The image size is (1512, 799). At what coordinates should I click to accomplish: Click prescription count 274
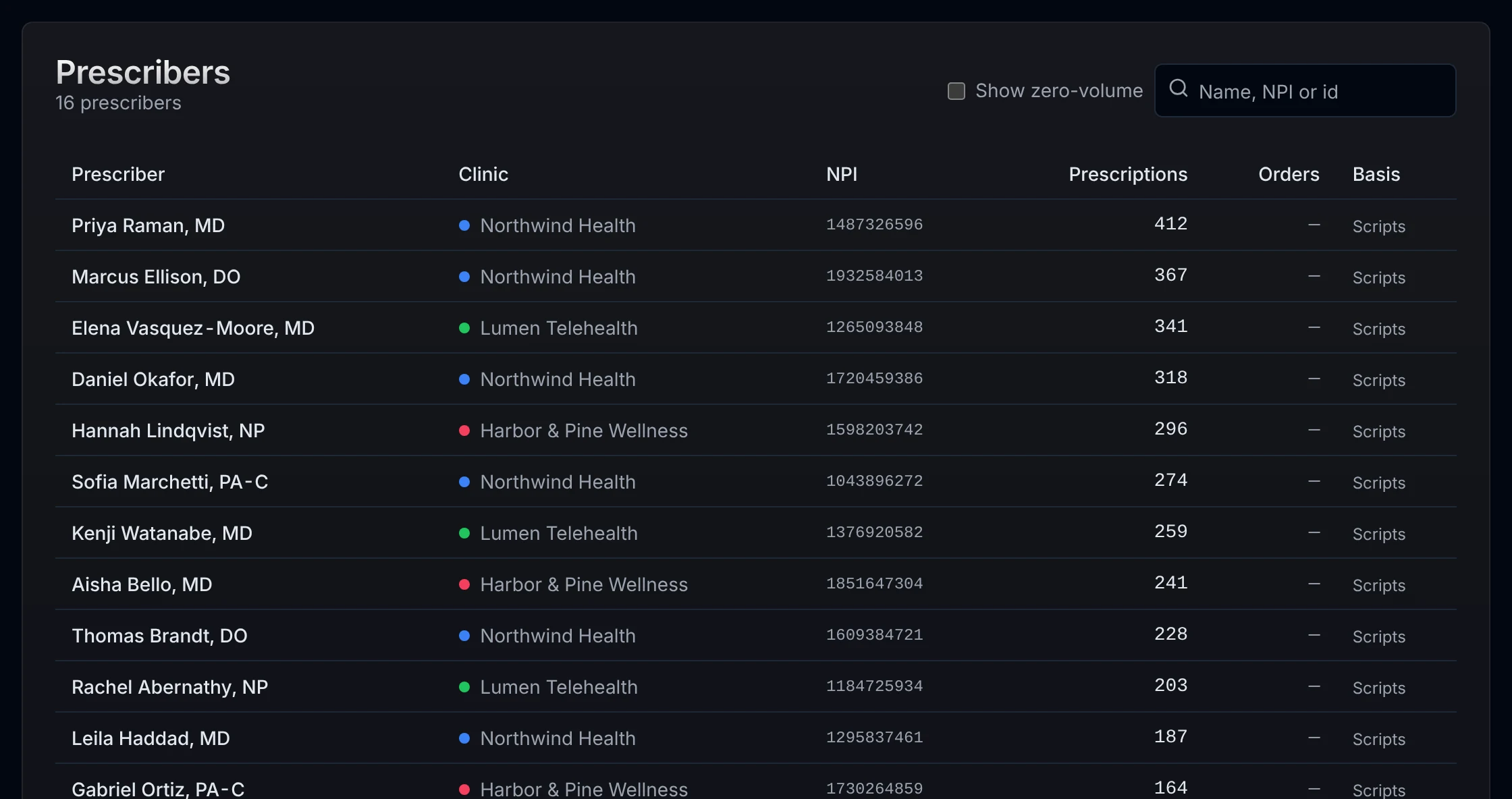(1170, 480)
